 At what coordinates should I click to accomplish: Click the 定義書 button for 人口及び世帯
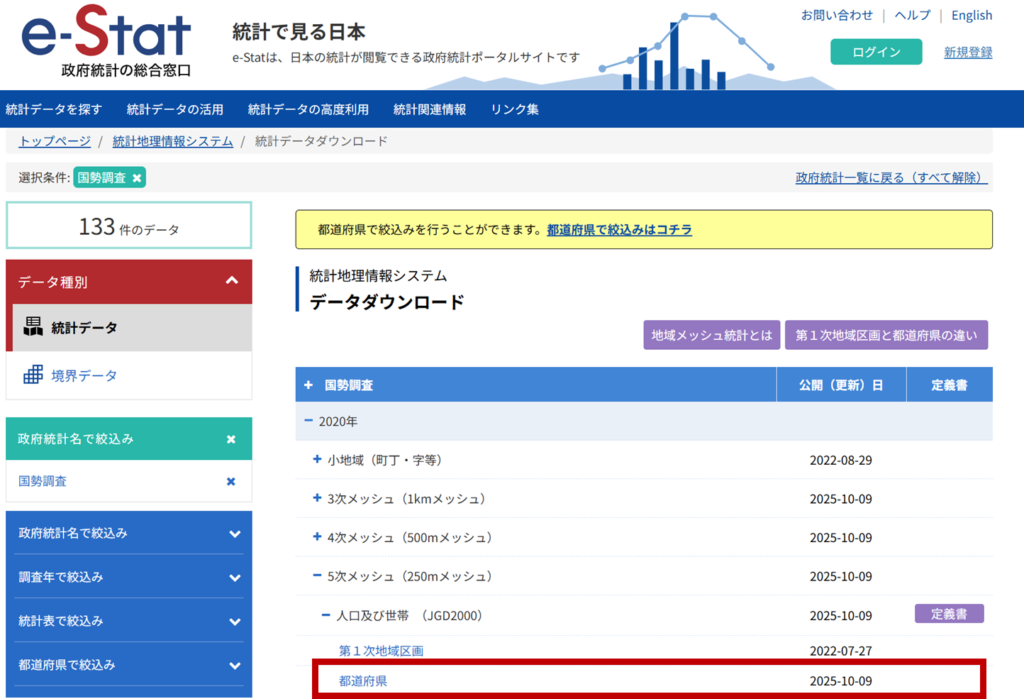pos(948,614)
